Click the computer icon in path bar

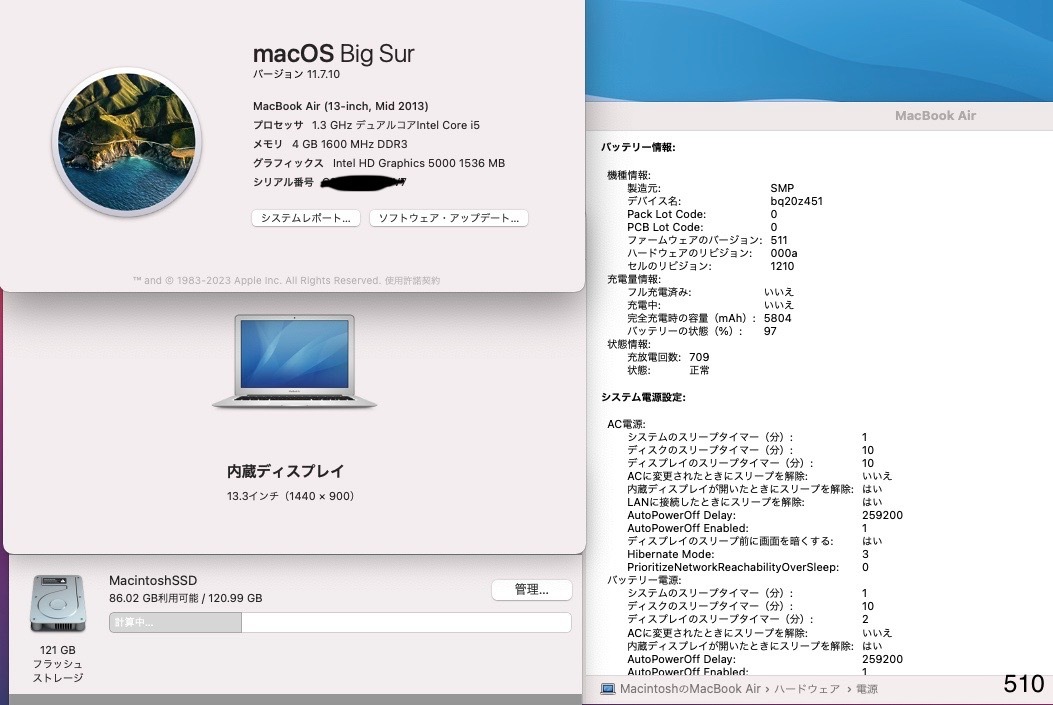[x=608, y=689]
